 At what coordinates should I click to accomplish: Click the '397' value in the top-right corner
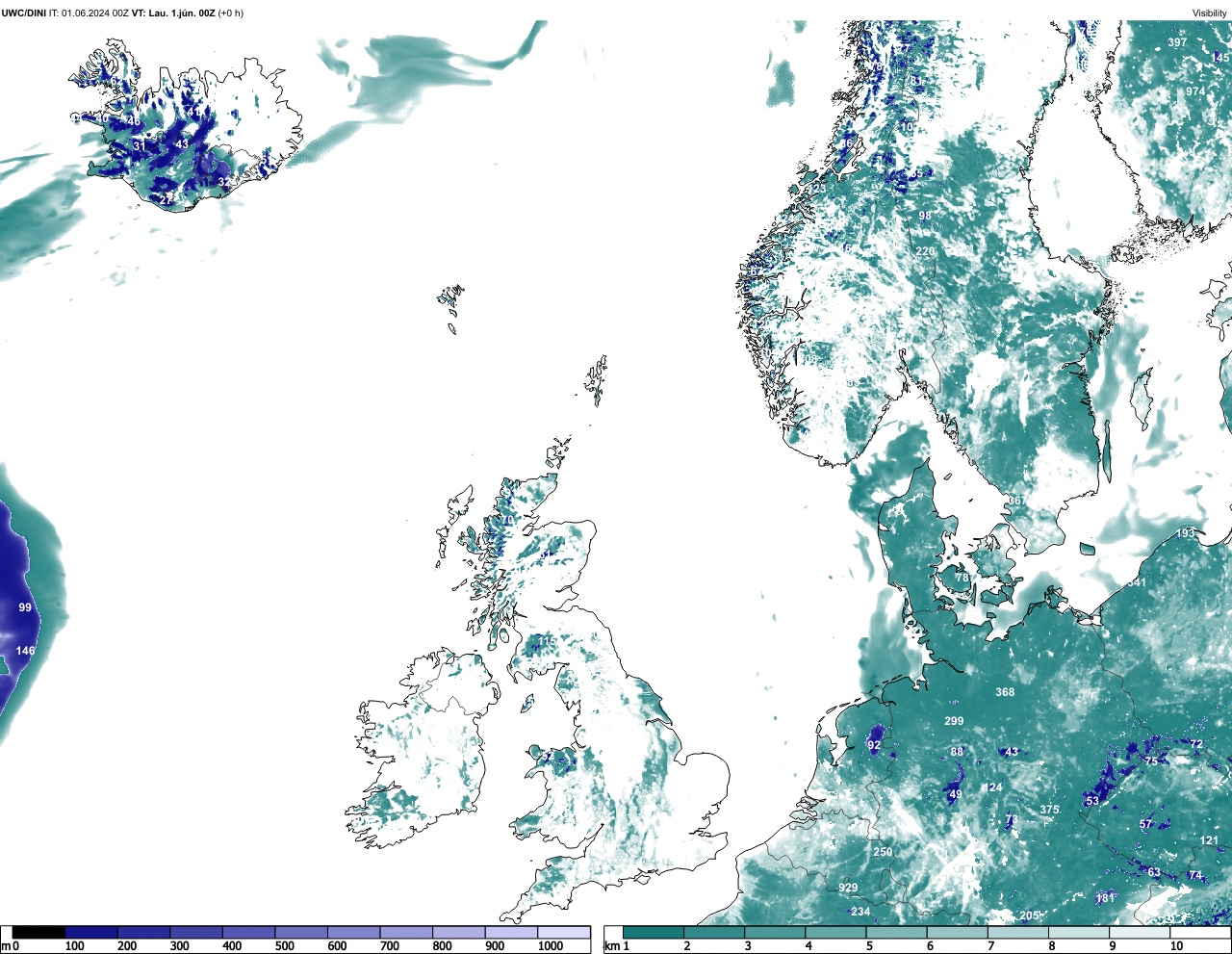[x=1177, y=42]
